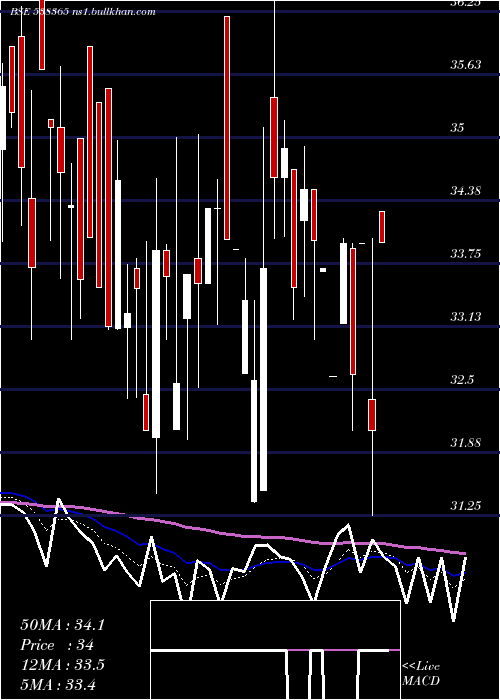Click the 34.38 price axis label
The width and height of the screenshot is (500, 700).
[466, 191]
